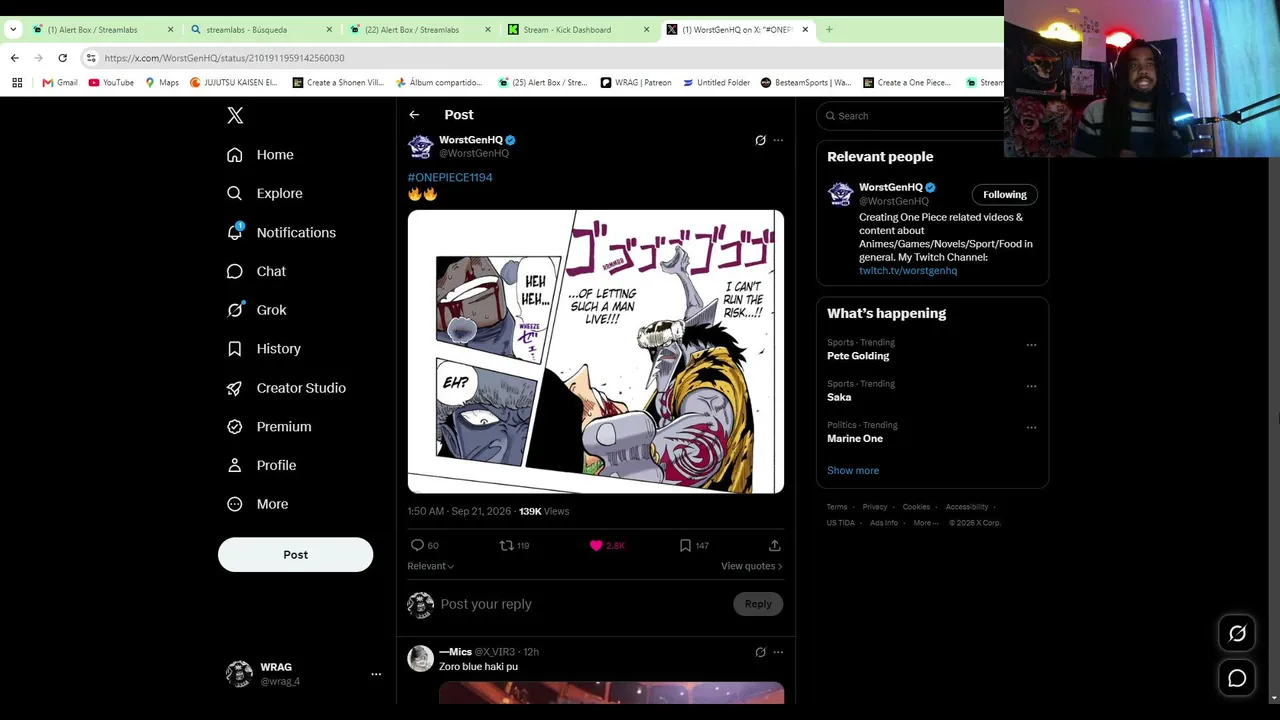
Task: Click the #ONEPIECE1194 hashtag link
Action: tap(450, 177)
